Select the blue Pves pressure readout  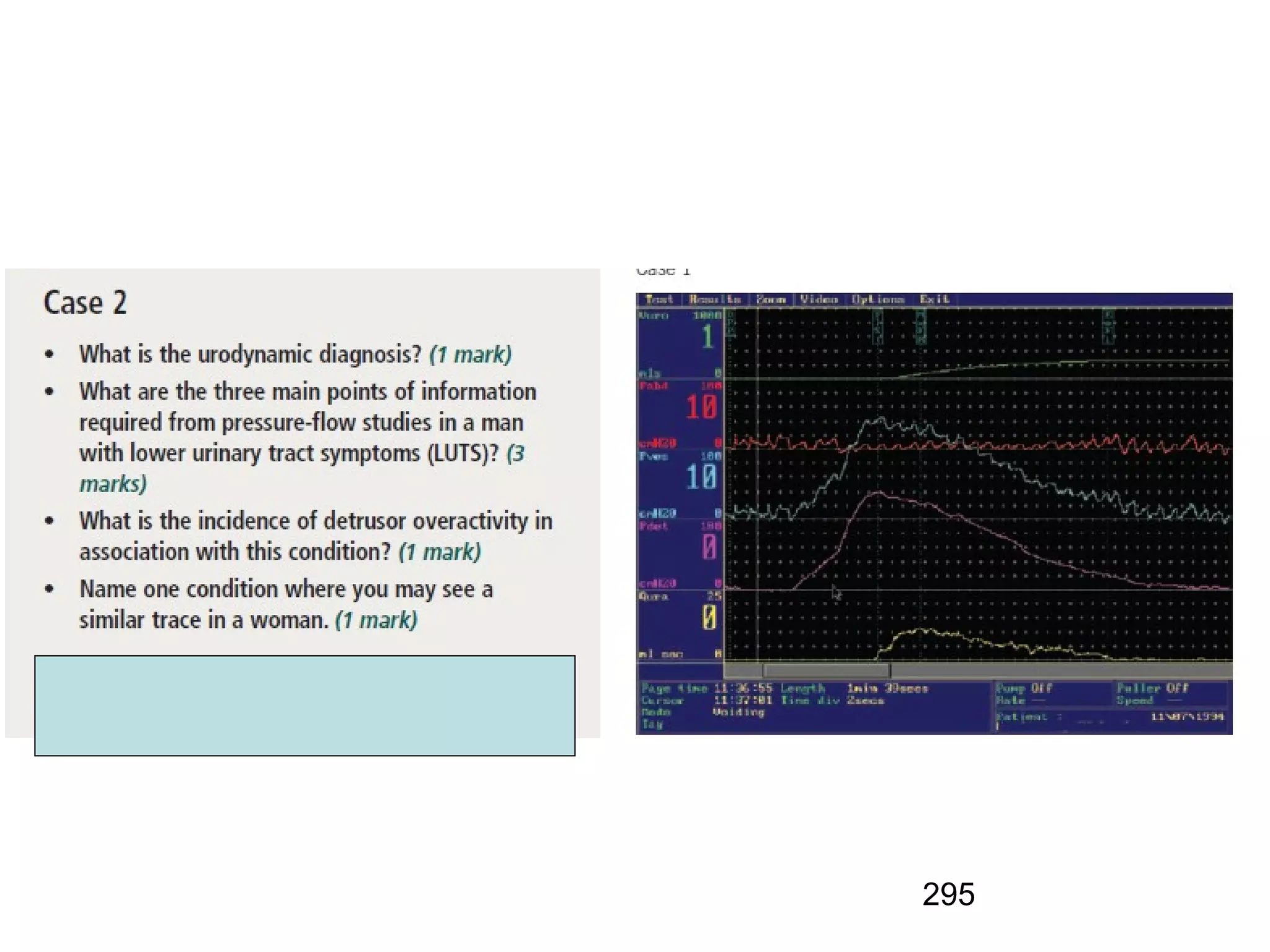click(x=701, y=477)
